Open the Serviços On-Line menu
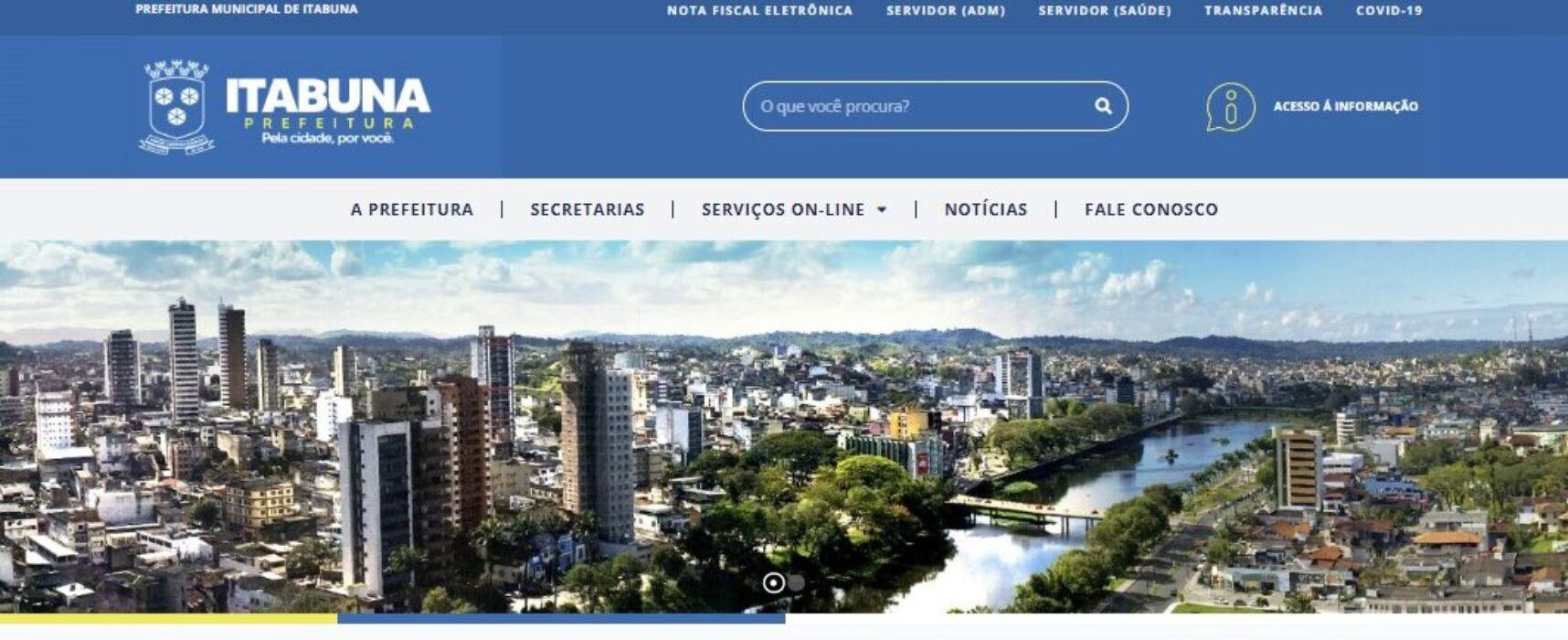 pos(783,209)
